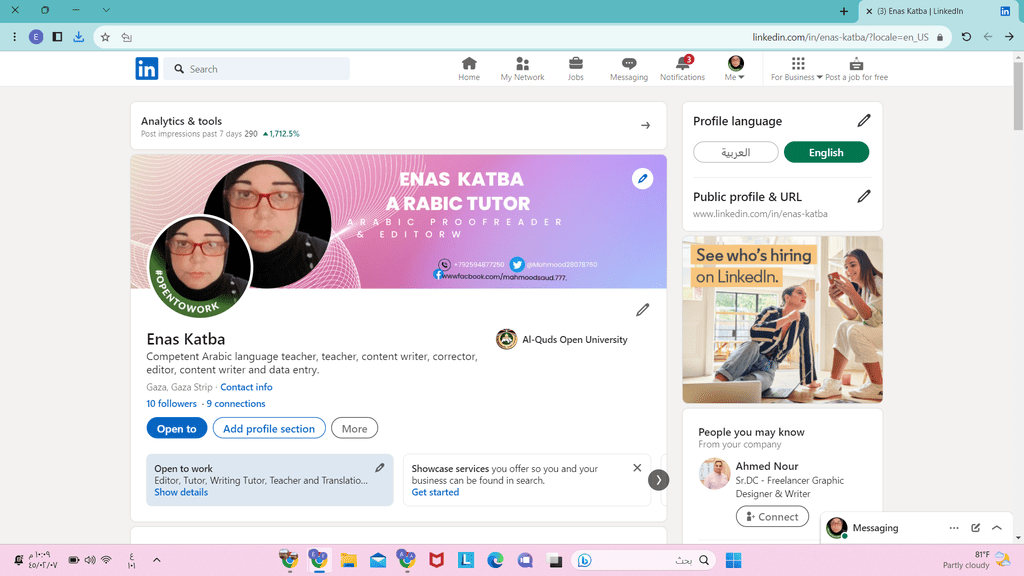1024x576 pixels.
Task: Open Contact info link
Action: click(246, 387)
